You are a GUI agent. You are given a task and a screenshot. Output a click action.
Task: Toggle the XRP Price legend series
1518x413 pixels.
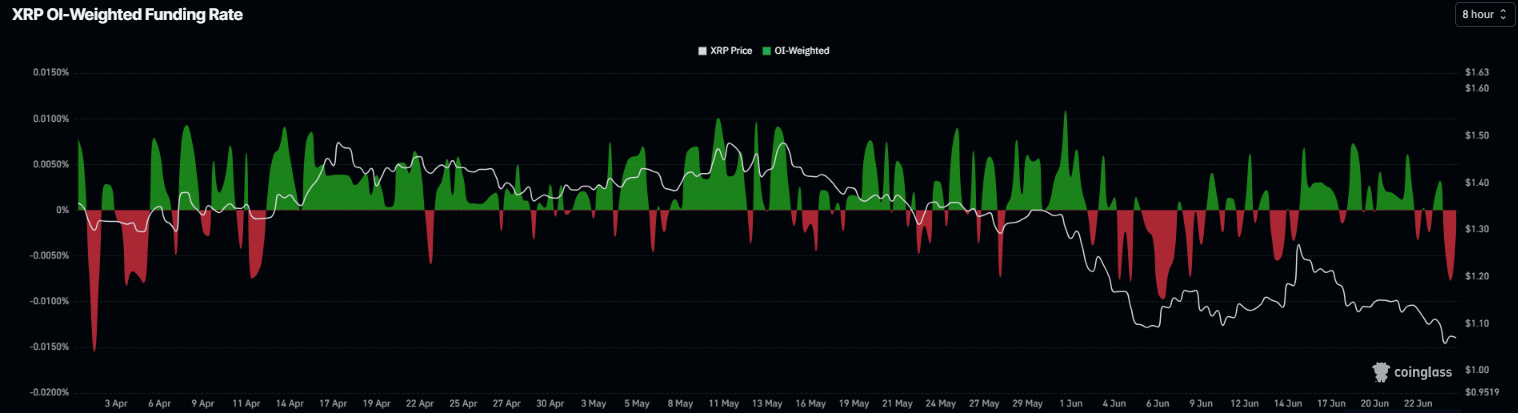click(725, 50)
